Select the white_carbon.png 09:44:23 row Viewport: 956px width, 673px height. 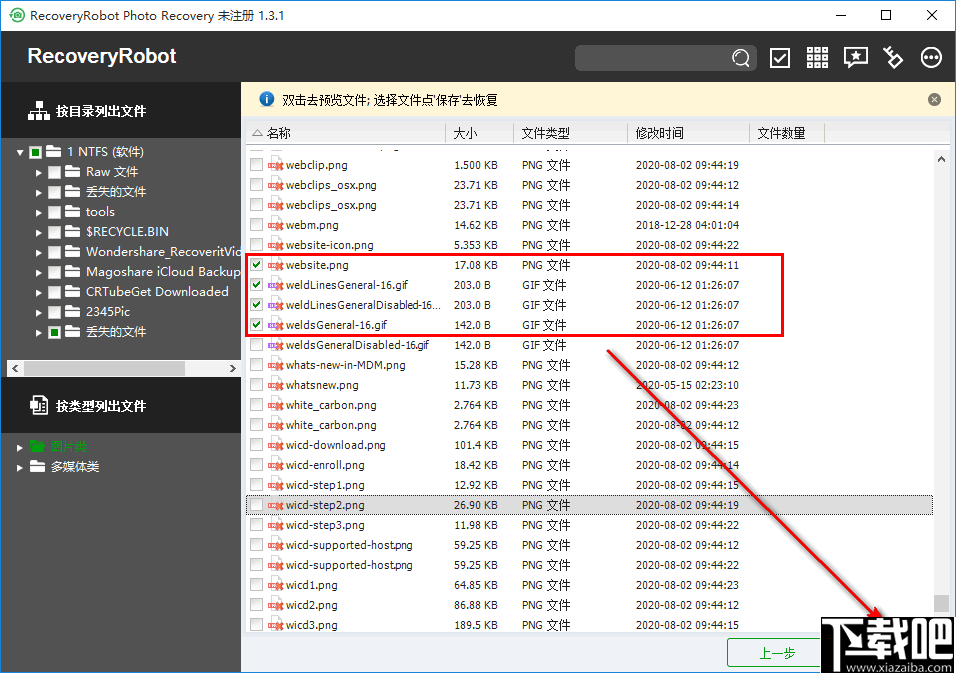pyautogui.click(x=590, y=405)
